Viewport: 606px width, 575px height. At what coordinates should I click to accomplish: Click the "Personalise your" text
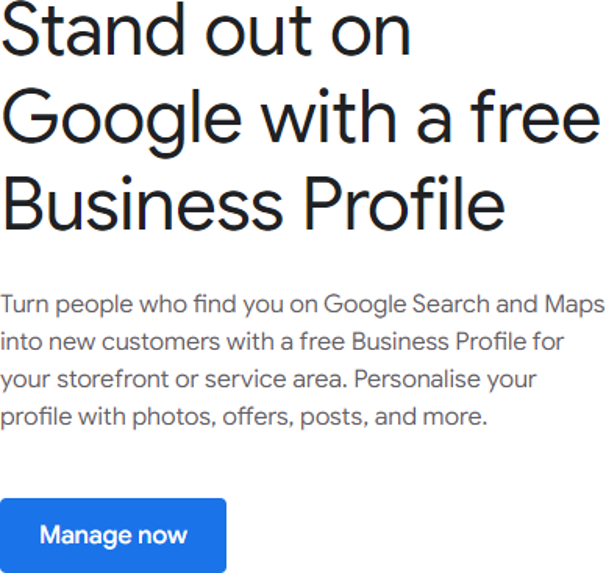click(x=445, y=381)
